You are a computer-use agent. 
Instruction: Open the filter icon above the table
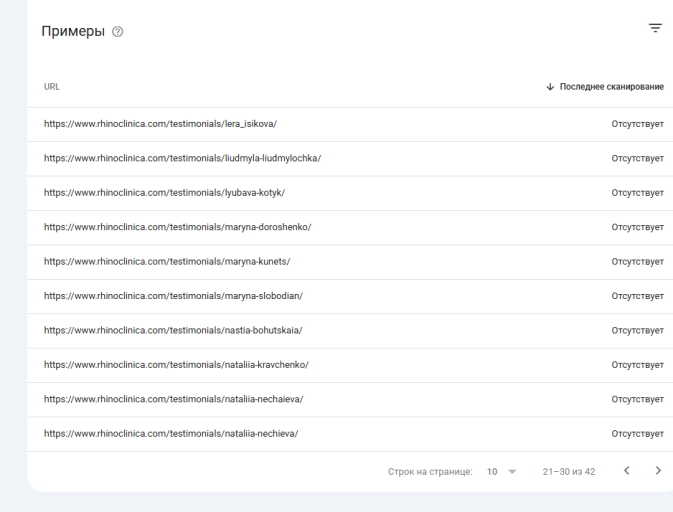pyautogui.click(x=655, y=28)
